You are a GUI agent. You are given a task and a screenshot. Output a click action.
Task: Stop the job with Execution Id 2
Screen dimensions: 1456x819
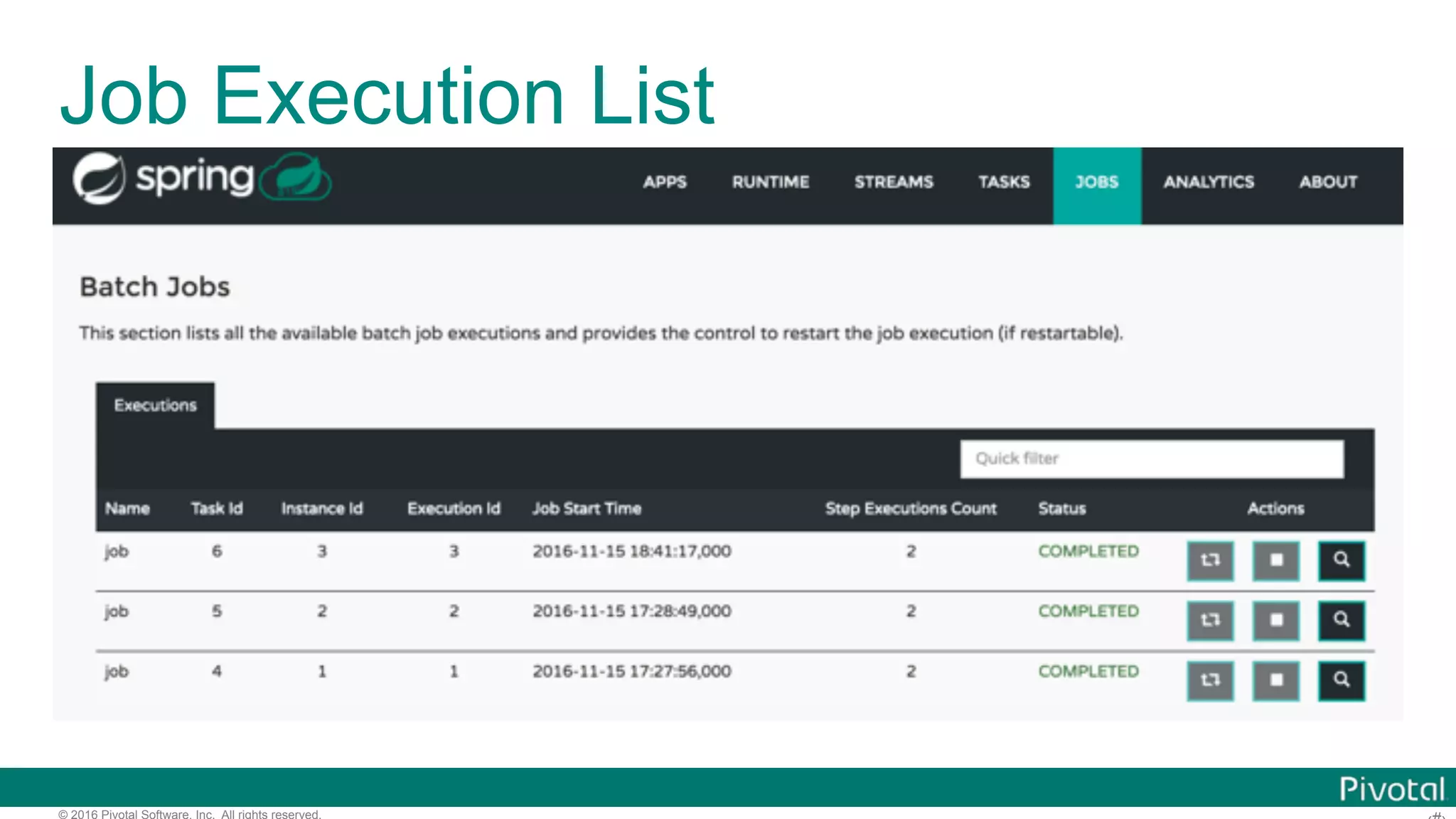click(1276, 621)
